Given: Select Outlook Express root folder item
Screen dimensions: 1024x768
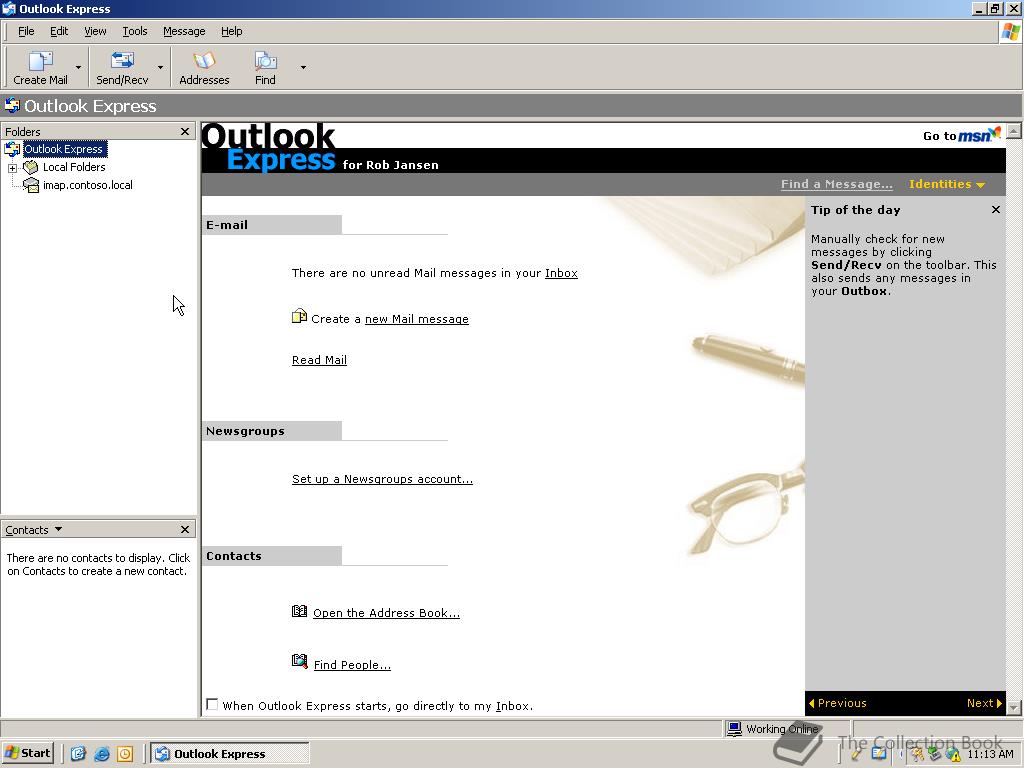Looking at the screenshot, I should click(x=63, y=149).
